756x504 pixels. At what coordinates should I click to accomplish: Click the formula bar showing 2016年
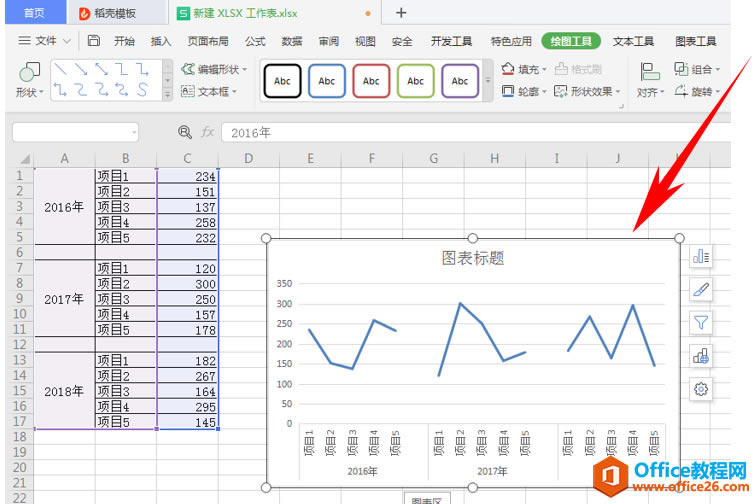coord(475,132)
